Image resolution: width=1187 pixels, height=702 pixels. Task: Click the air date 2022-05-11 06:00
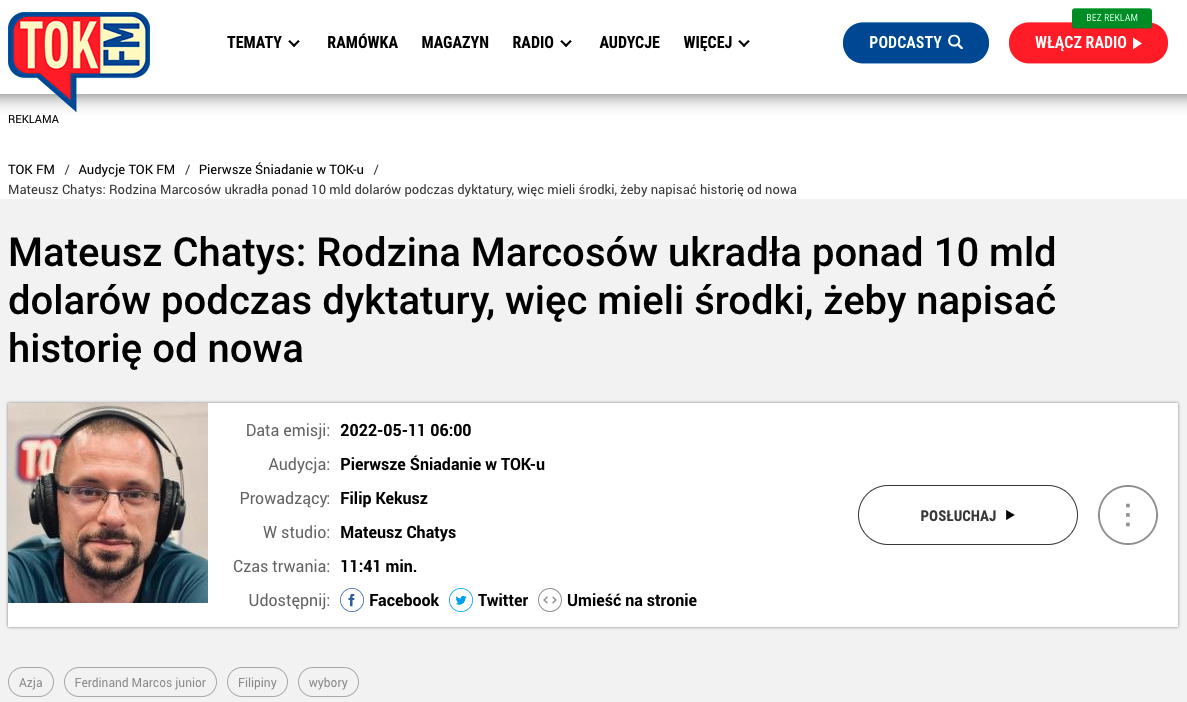(406, 430)
